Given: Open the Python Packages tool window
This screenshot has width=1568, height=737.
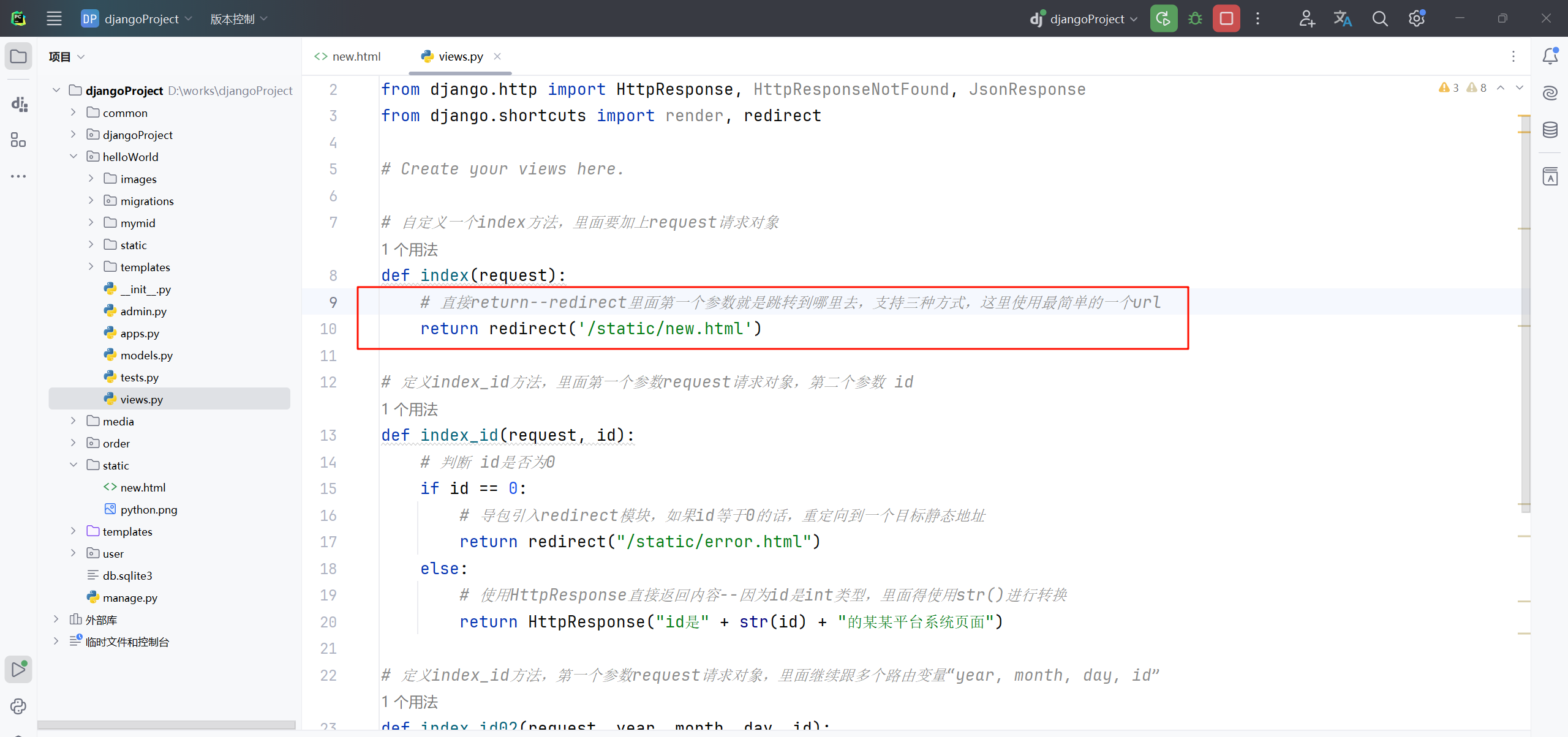Looking at the screenshot, I should click(18, 706).
